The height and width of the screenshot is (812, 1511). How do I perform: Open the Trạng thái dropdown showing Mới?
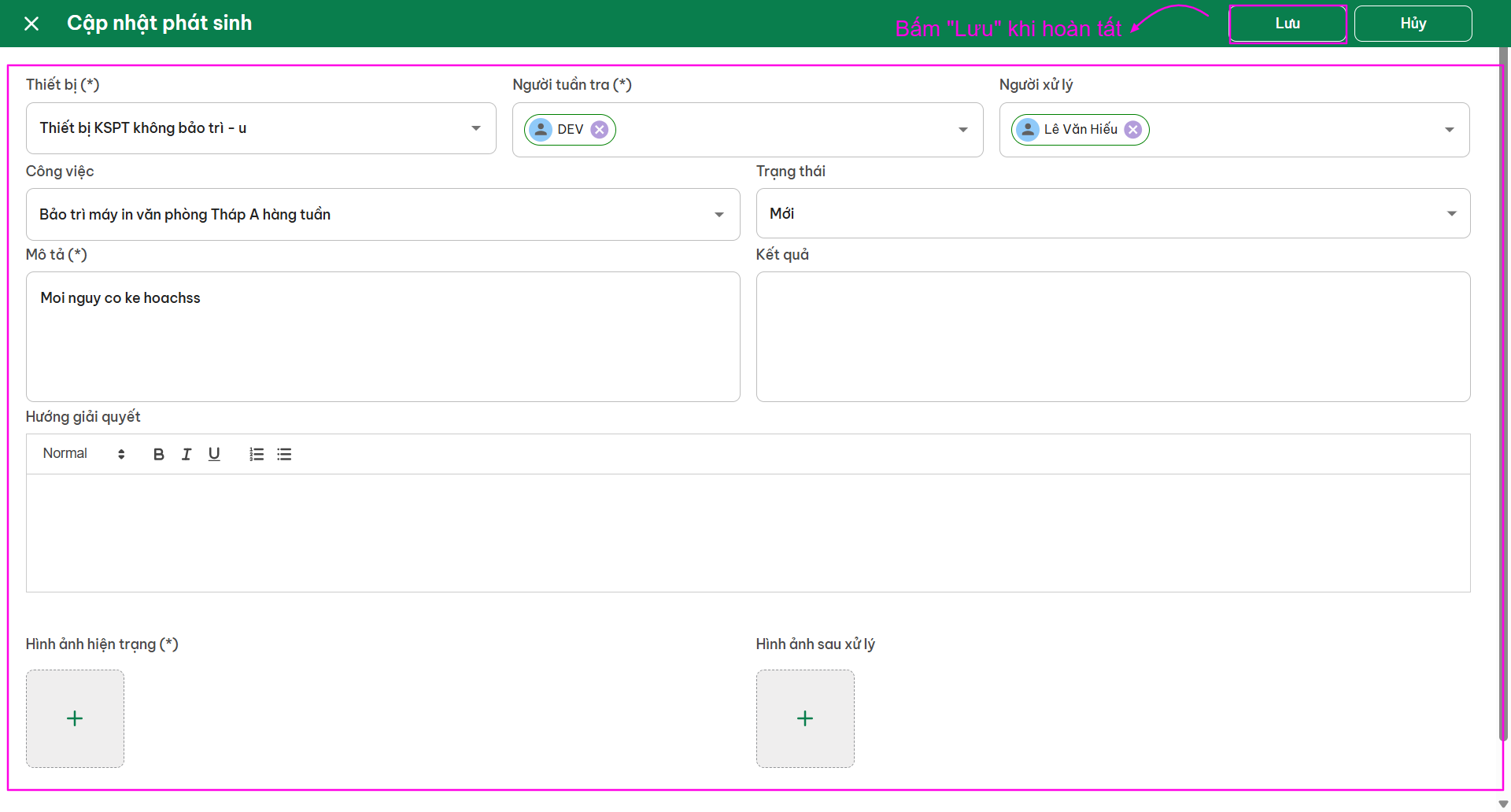1451,214
